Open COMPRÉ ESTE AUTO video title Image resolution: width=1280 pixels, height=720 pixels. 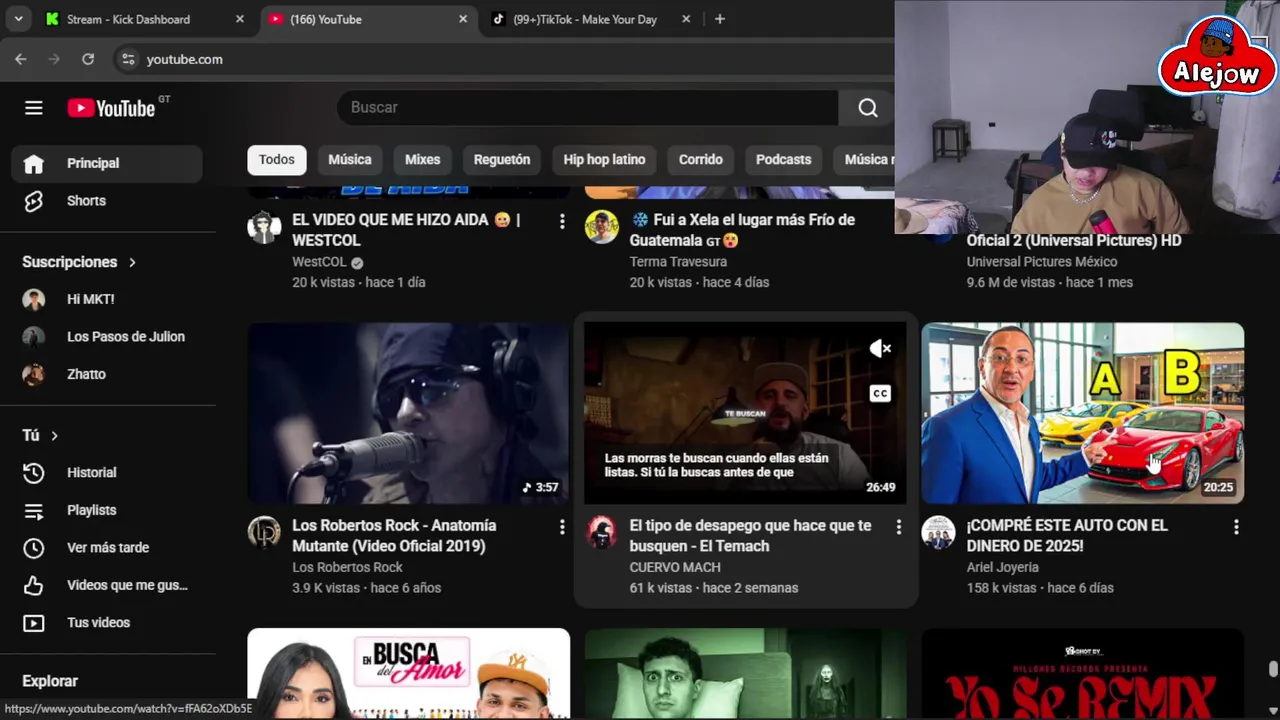tap(1067, 536)
